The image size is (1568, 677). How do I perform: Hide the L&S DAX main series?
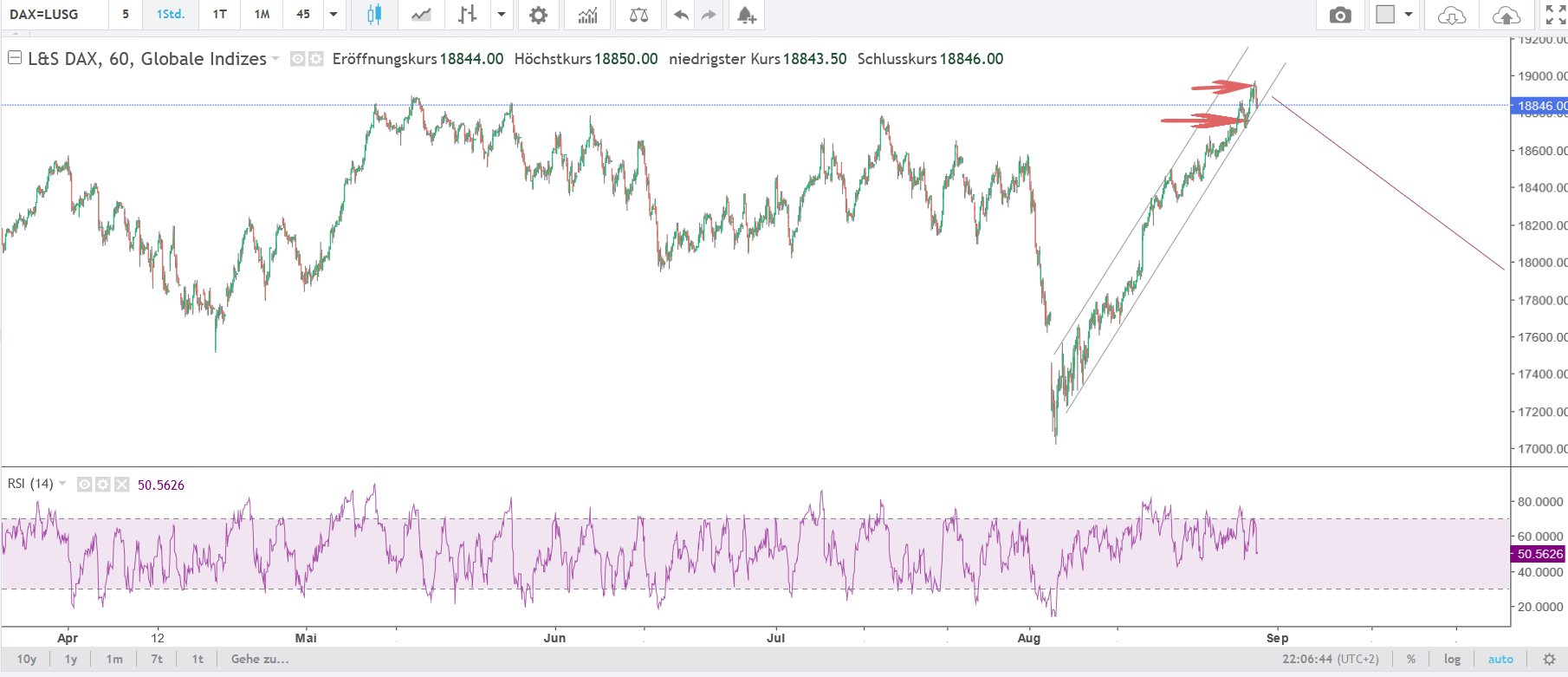(297, 59)
